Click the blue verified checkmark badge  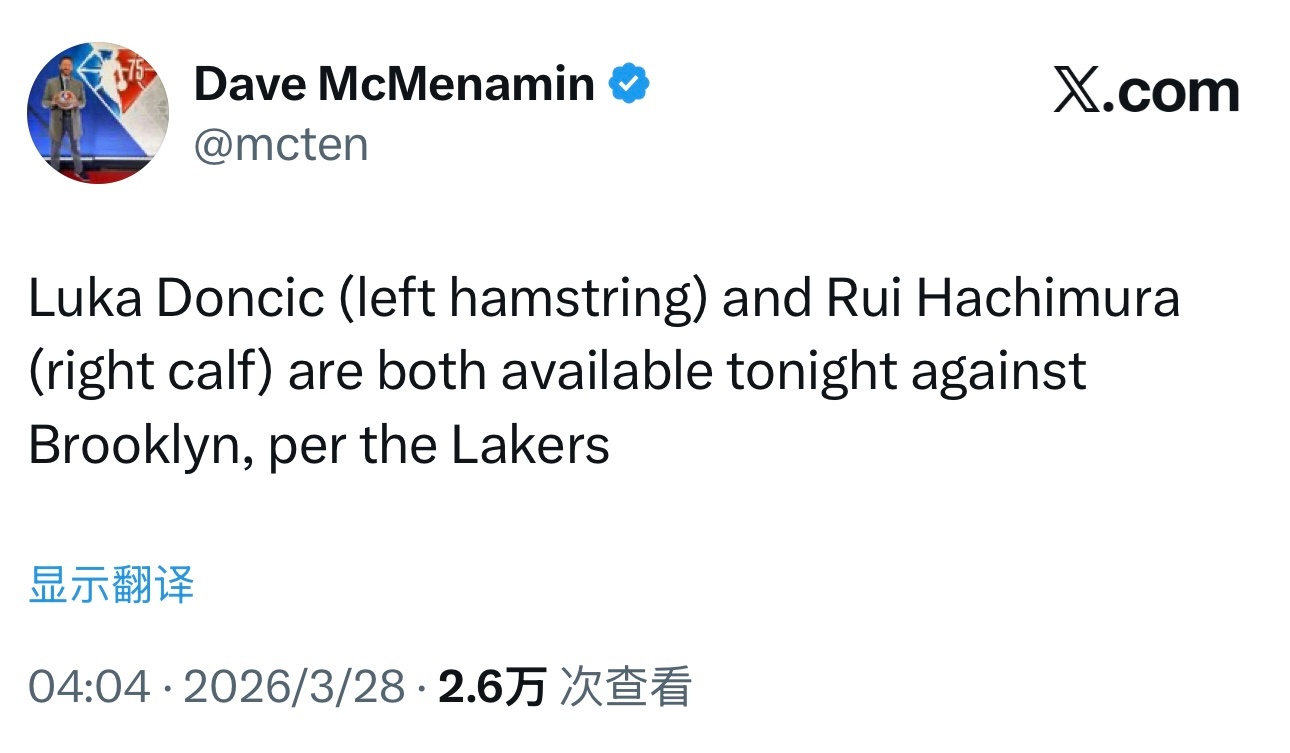[x=630, y=84]
